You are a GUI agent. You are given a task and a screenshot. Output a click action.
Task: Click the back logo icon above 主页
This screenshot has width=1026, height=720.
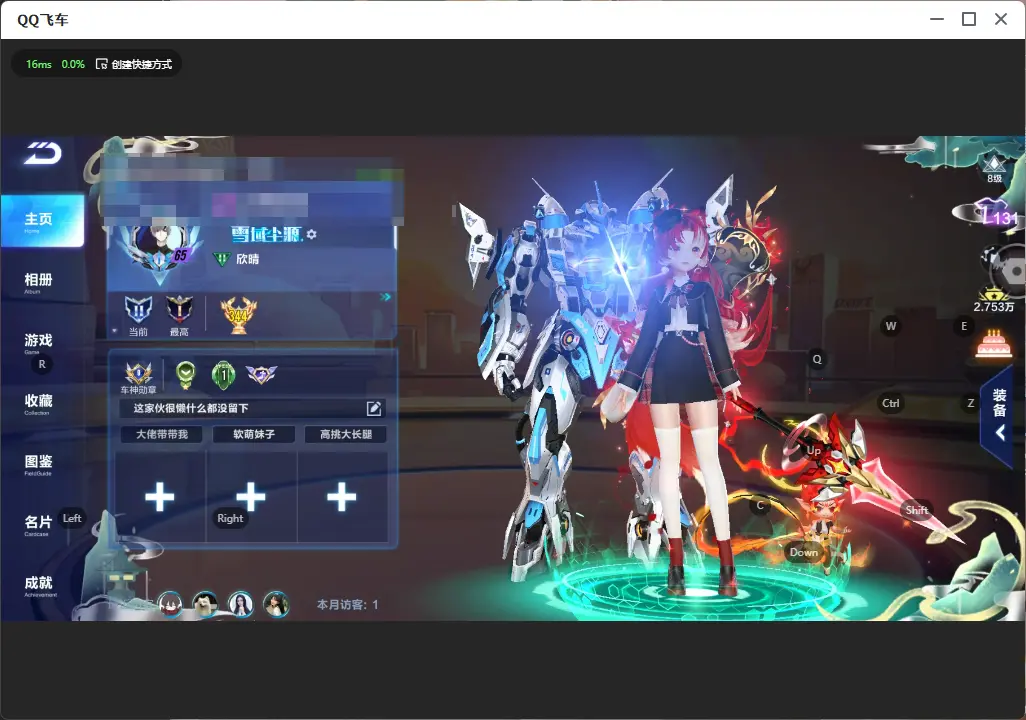43,153
